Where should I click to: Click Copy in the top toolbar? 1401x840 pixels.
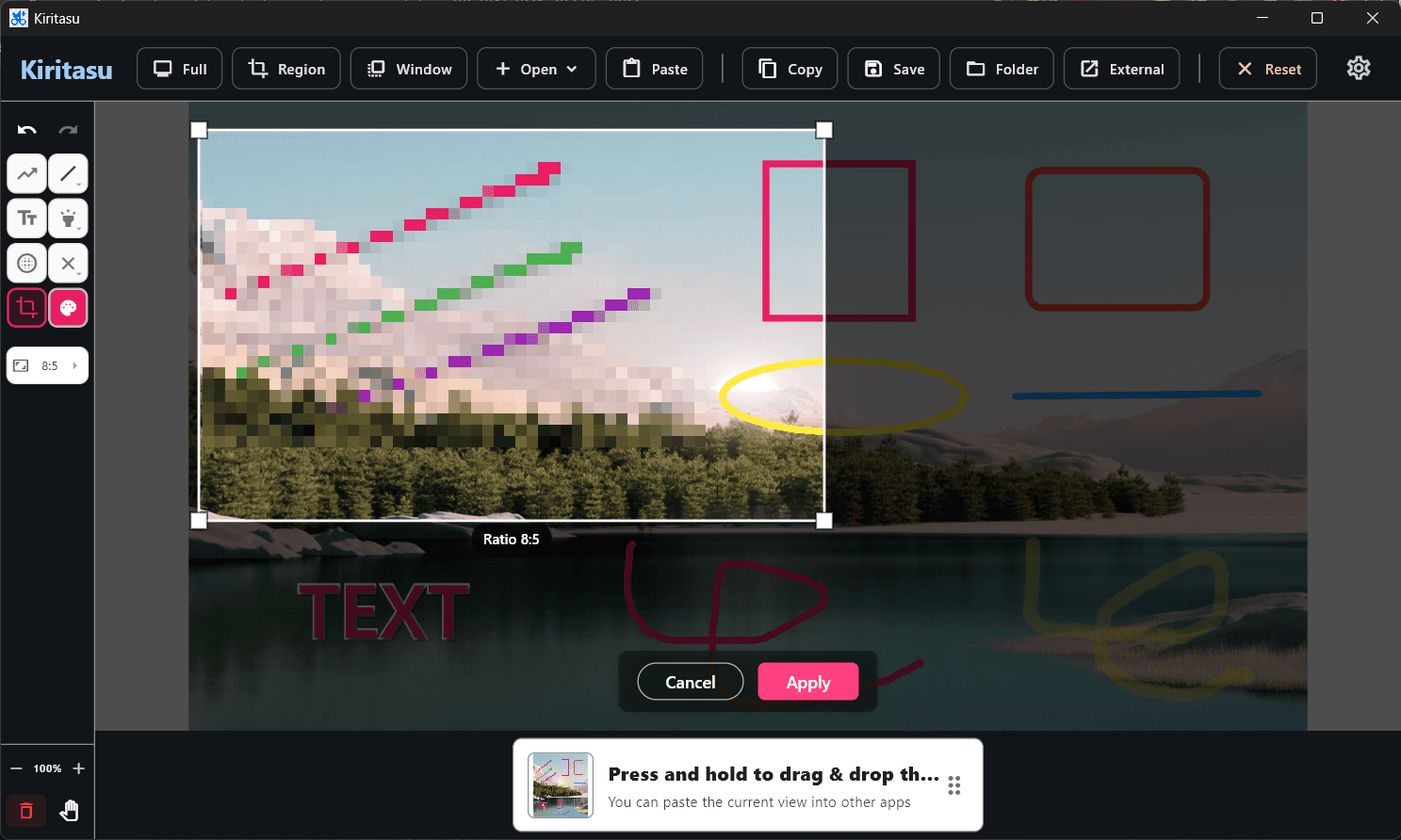790,69
